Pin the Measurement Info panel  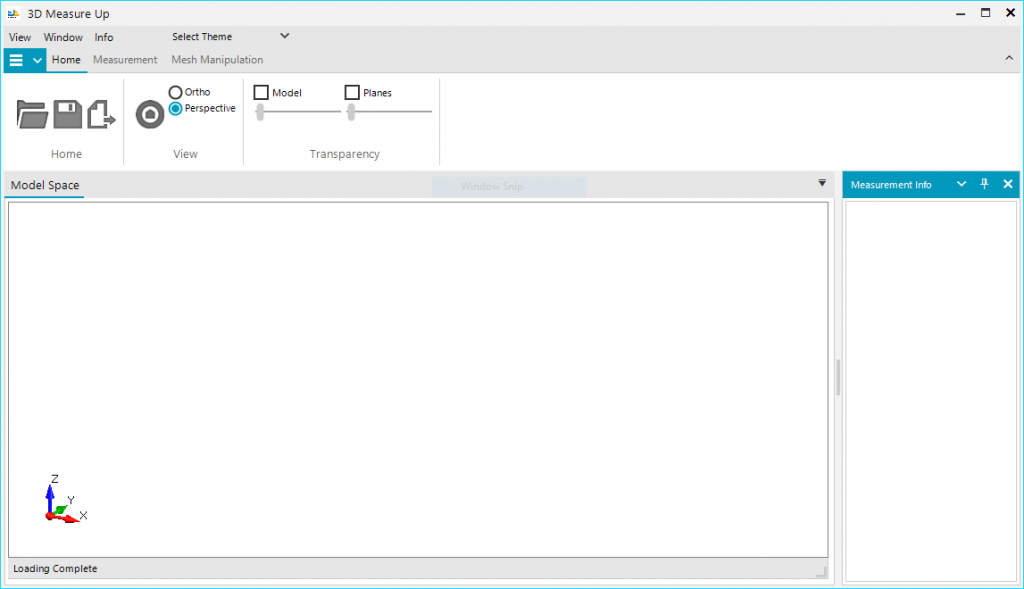(x=984, y=184)
